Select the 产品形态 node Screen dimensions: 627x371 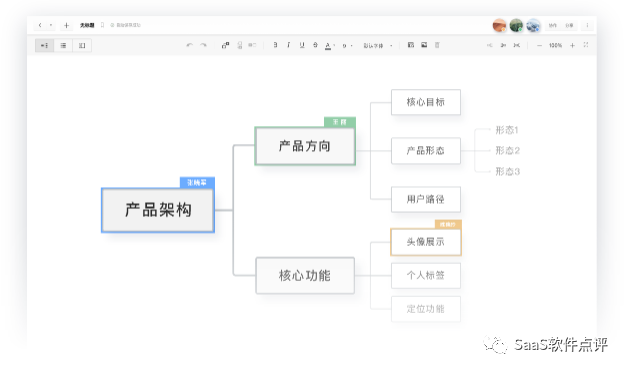(426, 151)
